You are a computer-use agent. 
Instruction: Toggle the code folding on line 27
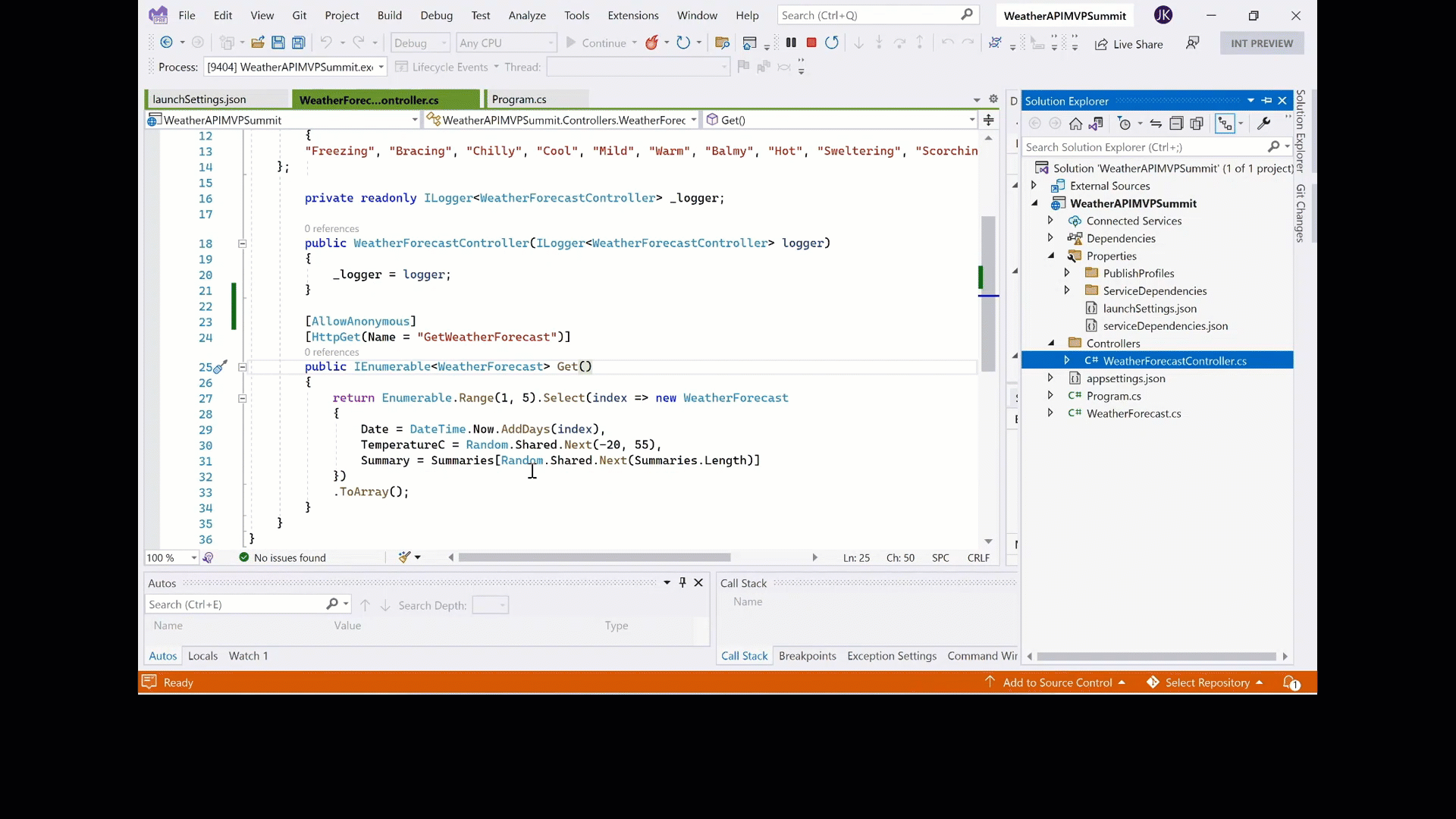[242, 397]
